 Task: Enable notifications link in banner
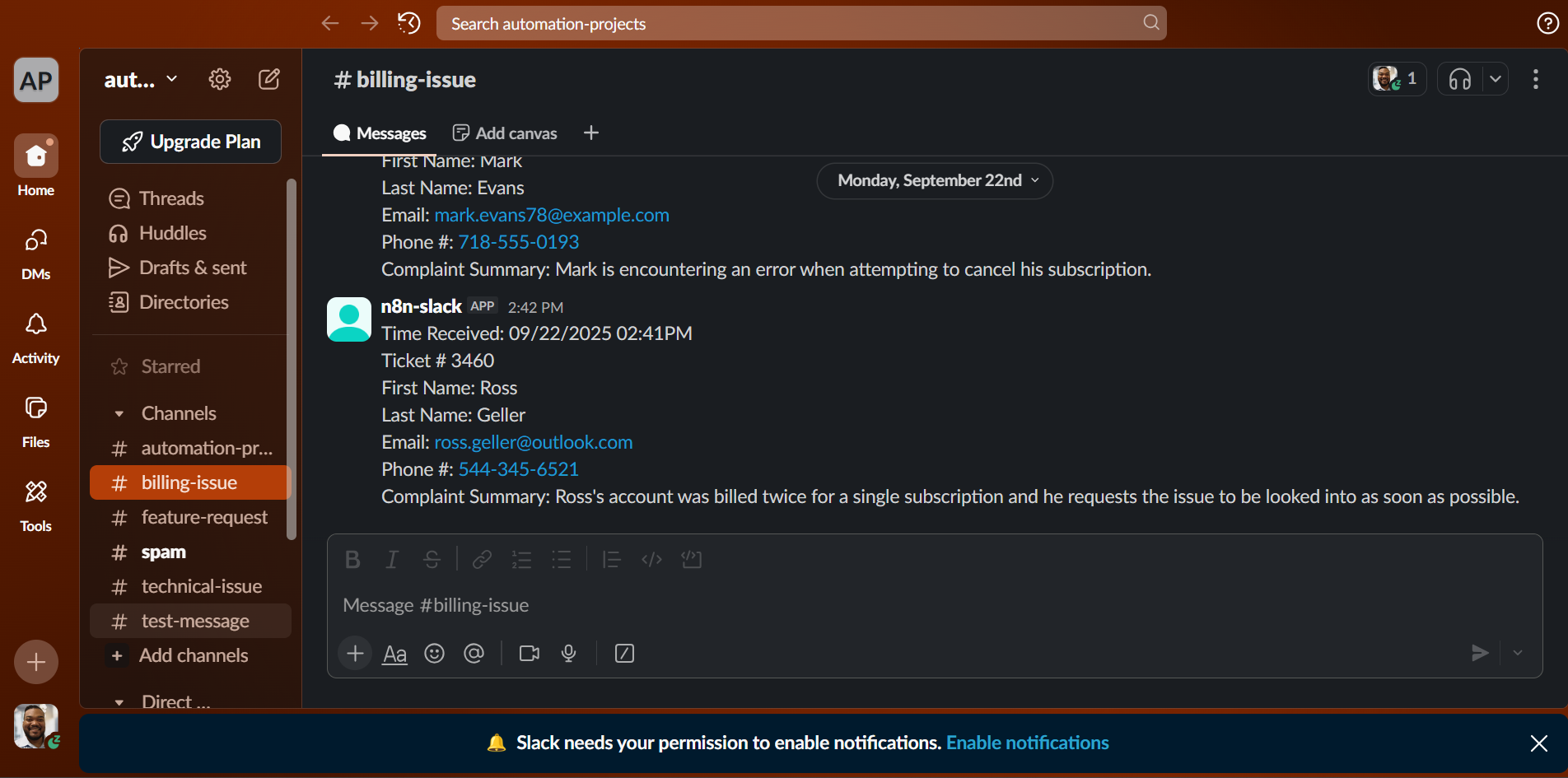tap(1028, 743)
